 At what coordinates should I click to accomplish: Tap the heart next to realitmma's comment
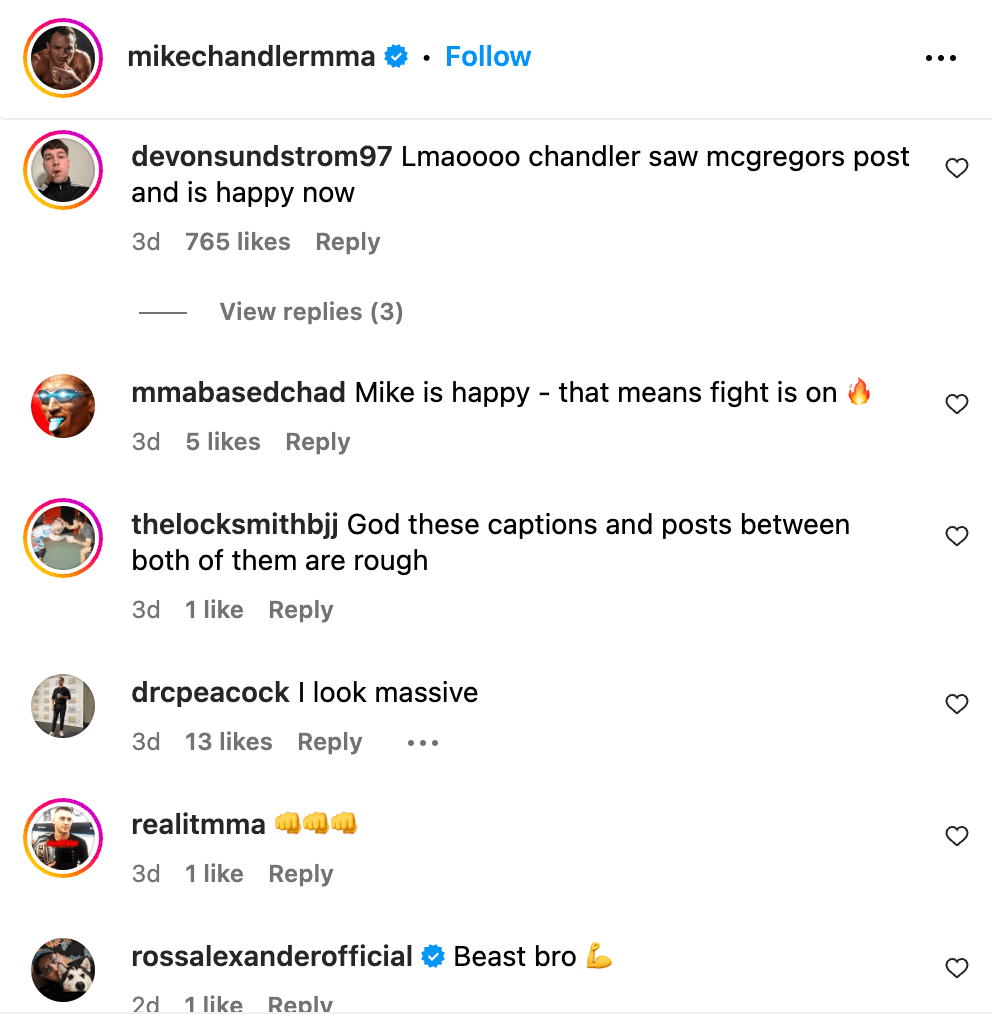click(x=957, y=836)
